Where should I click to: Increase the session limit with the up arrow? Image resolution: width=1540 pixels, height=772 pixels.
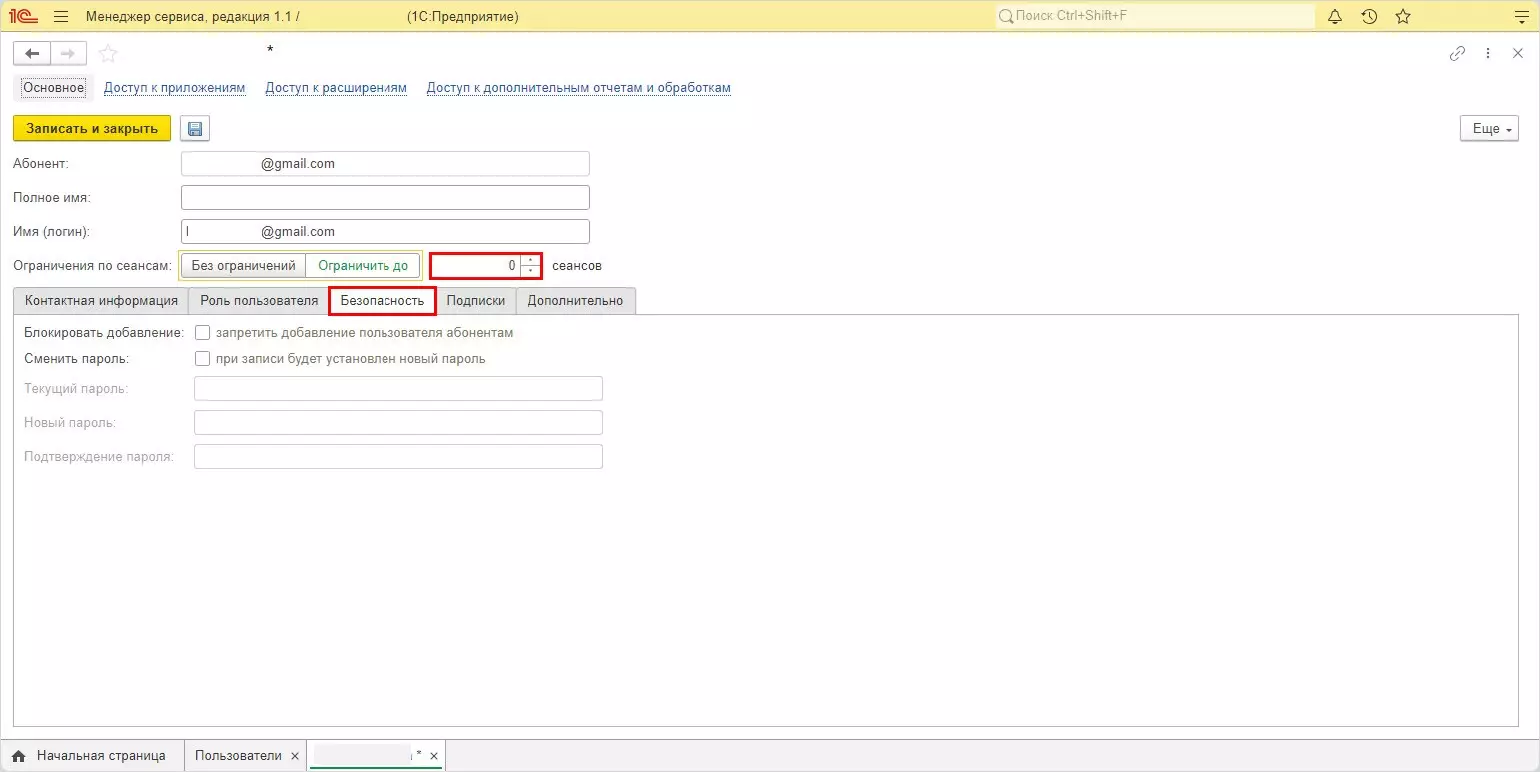530,260
